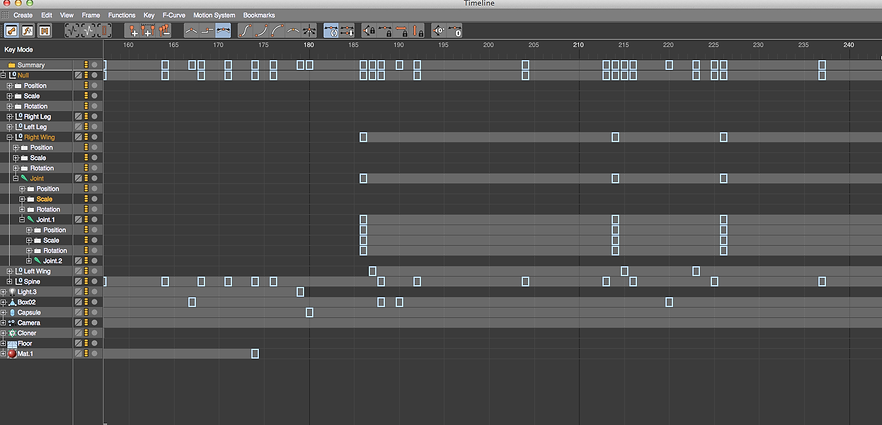Open the Bookmarks menu
882x425 pixels.
point(259,15)
